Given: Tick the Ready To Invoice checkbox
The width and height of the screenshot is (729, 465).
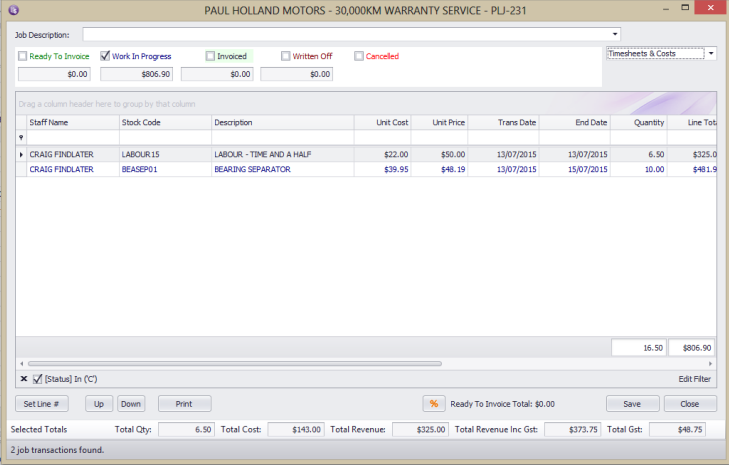Looking at the screenshot, I should point(22,56).
